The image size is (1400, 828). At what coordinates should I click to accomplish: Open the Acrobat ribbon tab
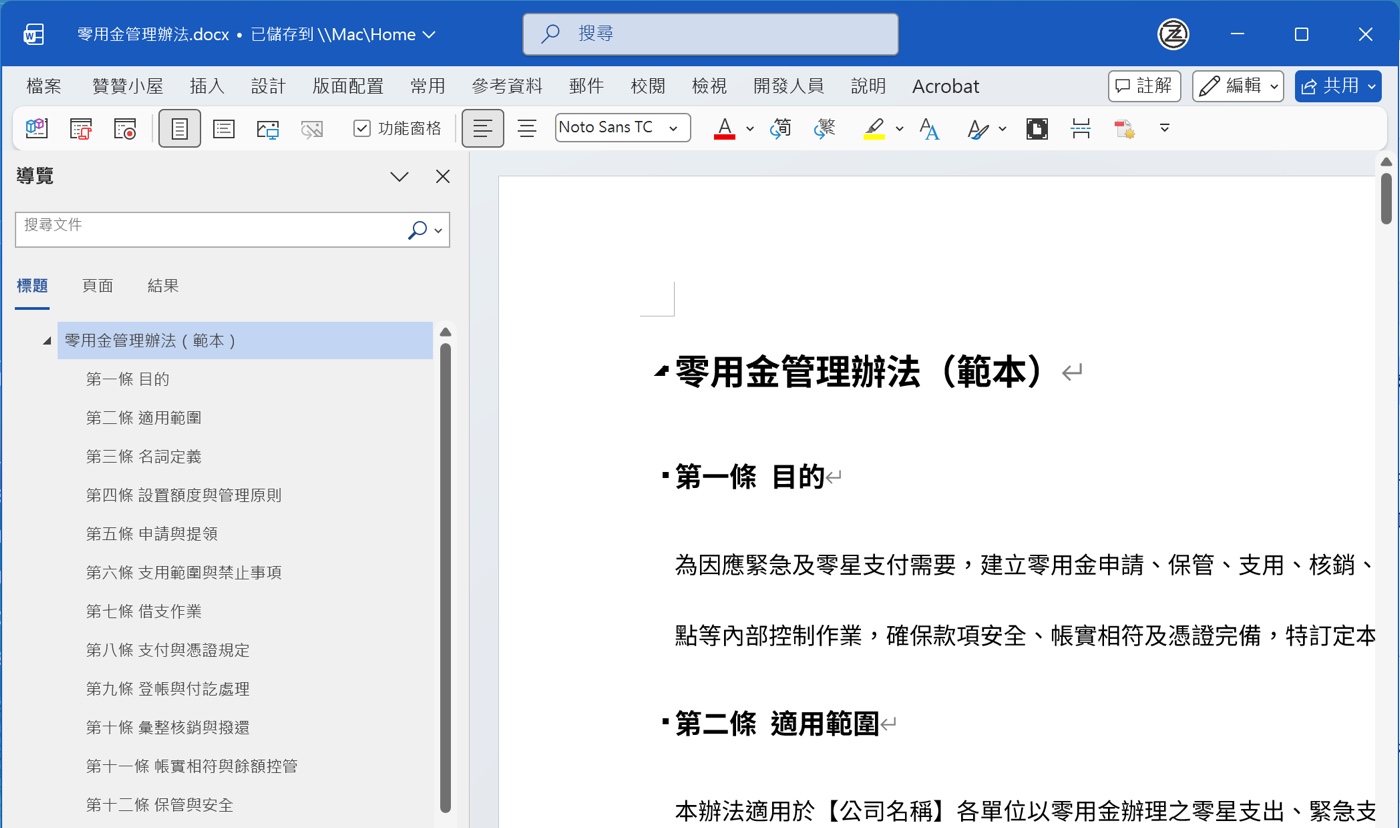(945, 86)
